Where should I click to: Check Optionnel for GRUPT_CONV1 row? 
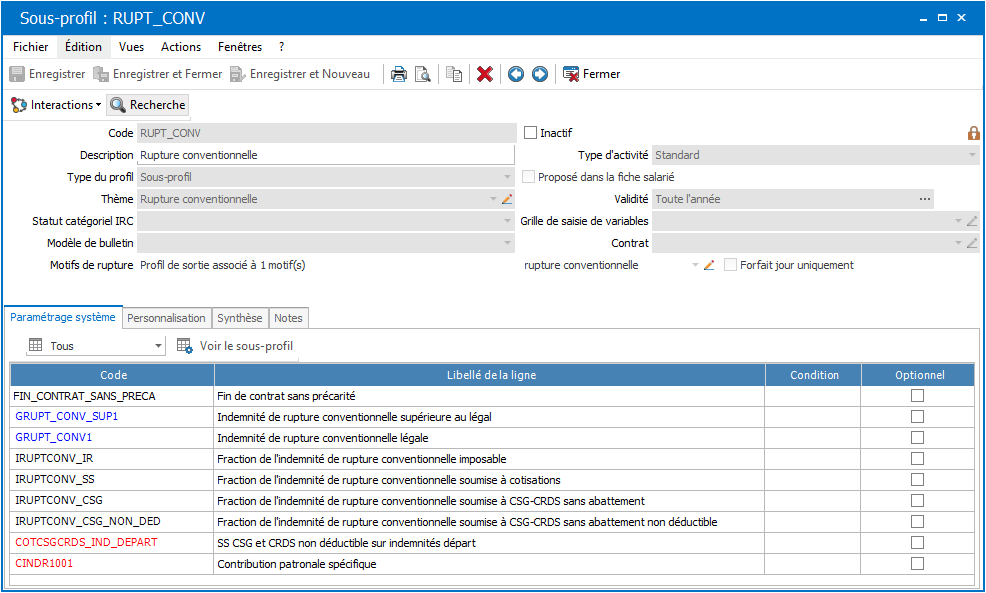pyautogui.click(x=917, y=438)
